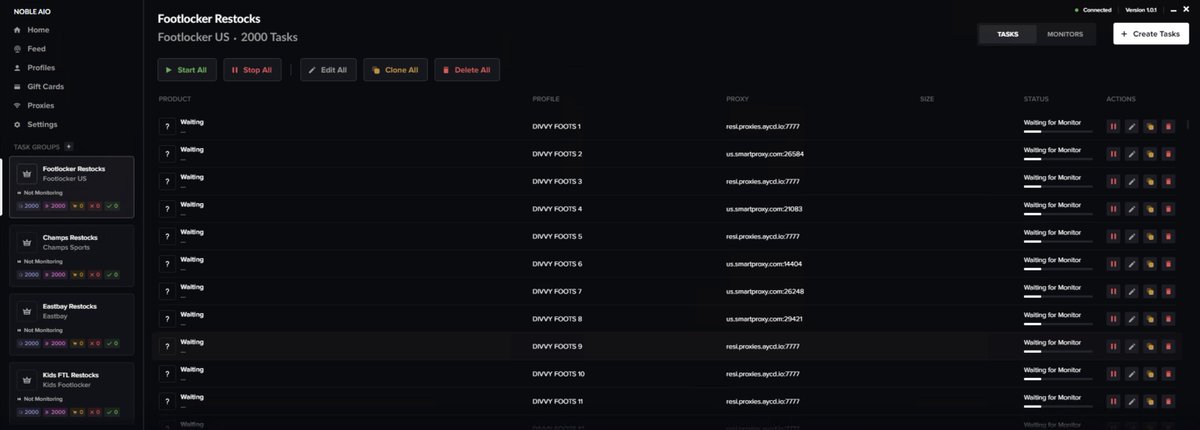Delete the DIVVY FOOTS 9 task
The width and height of the screenshot is (1200, 430).
pos(1167,346)
